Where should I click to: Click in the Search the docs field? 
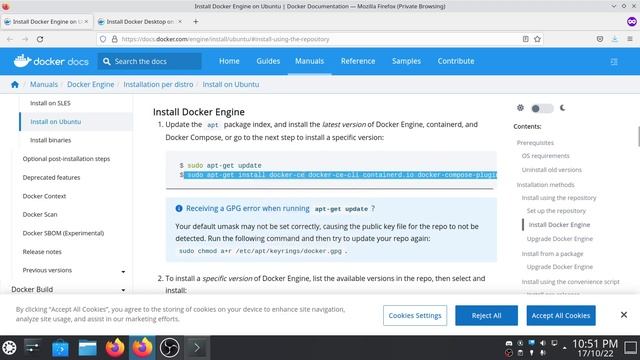149,61
